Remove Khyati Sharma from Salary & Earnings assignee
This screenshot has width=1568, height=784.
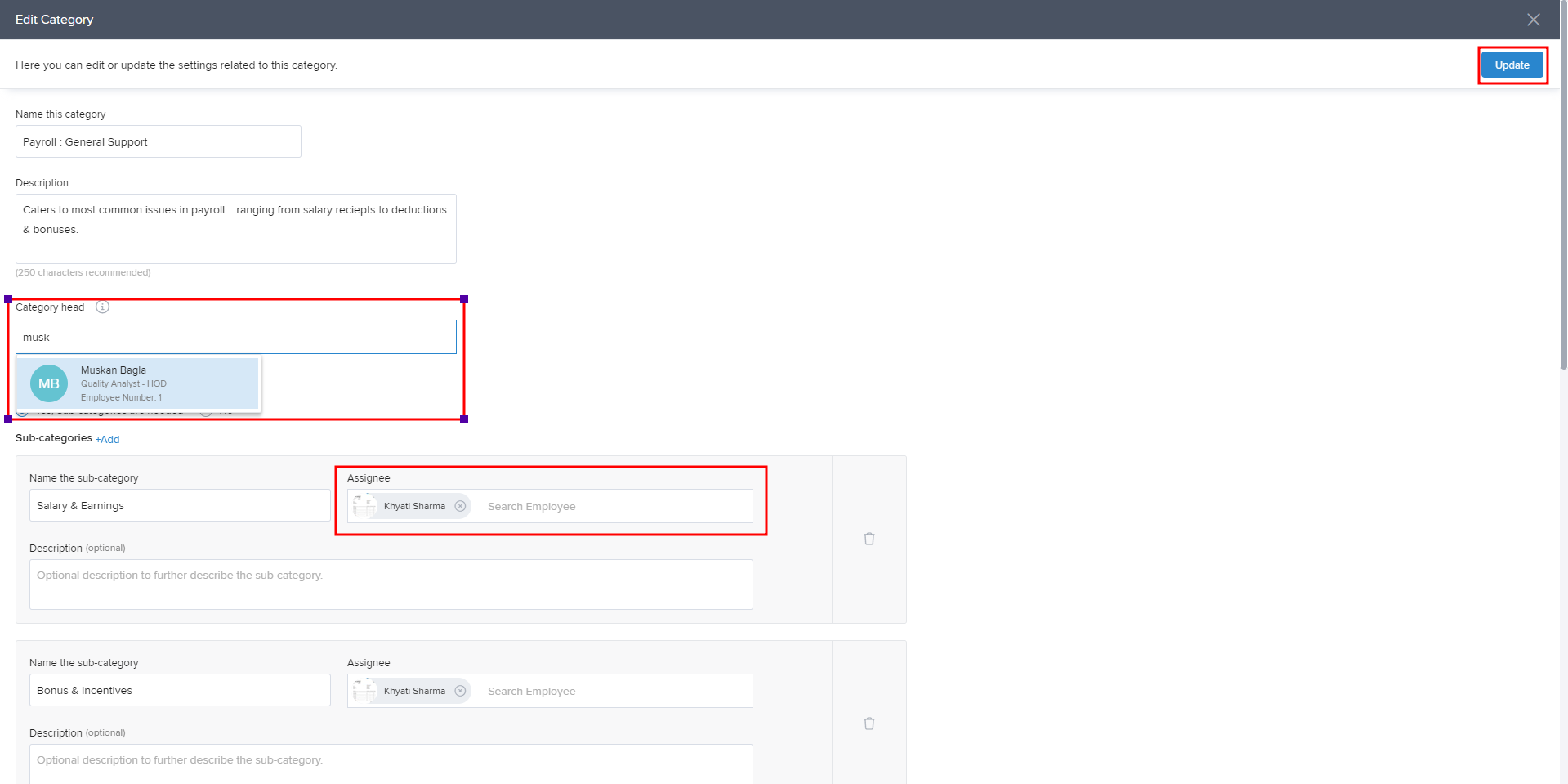460,507
